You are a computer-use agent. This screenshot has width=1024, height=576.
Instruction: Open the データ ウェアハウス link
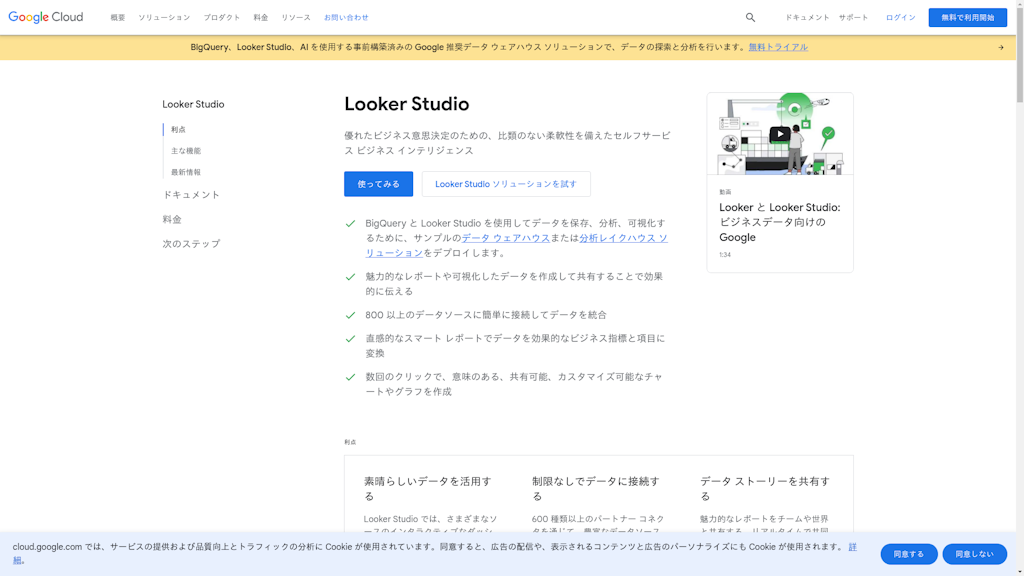(x=506, y=238)
